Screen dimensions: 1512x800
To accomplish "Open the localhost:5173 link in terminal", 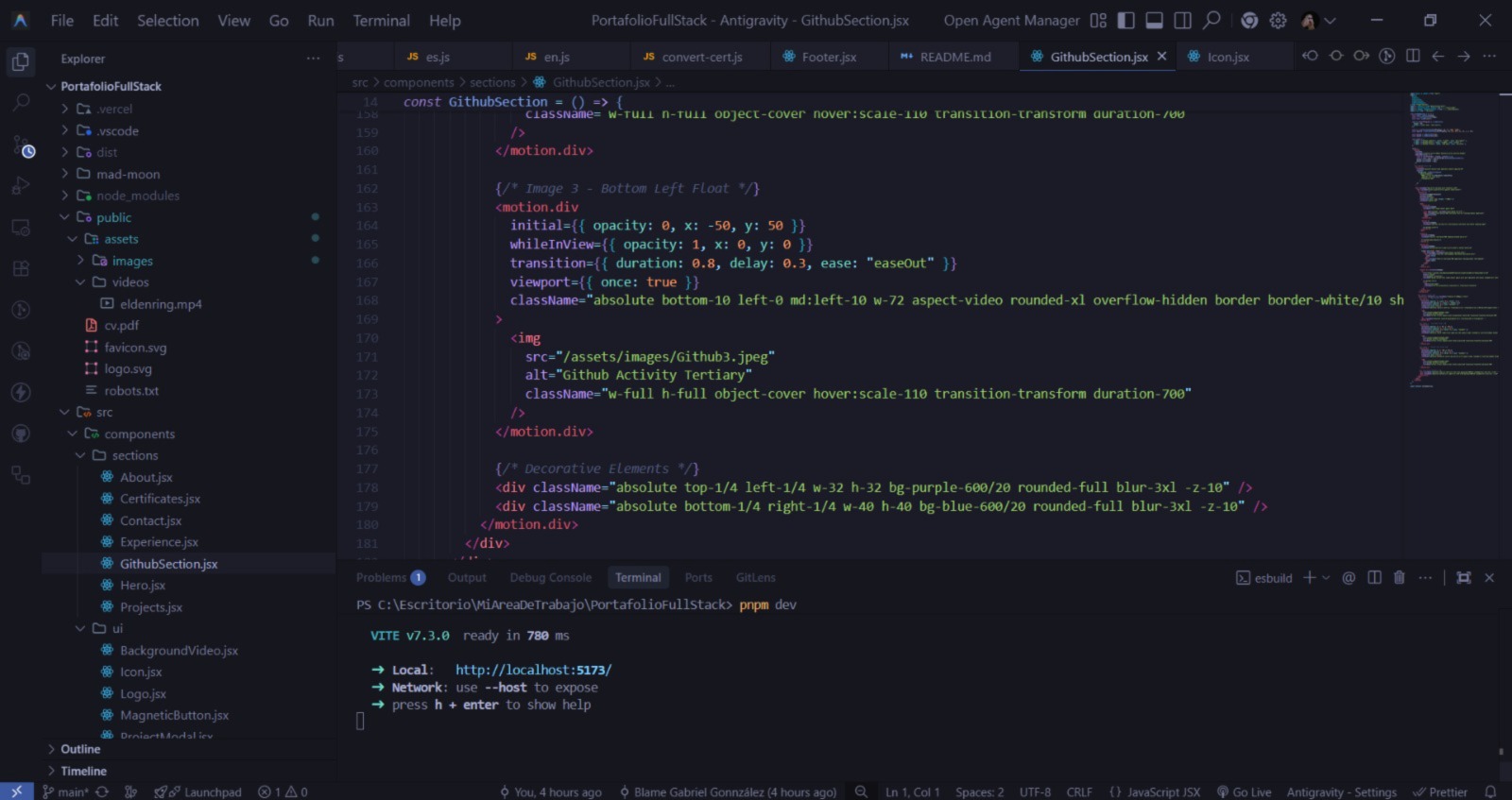I will 533,670.
